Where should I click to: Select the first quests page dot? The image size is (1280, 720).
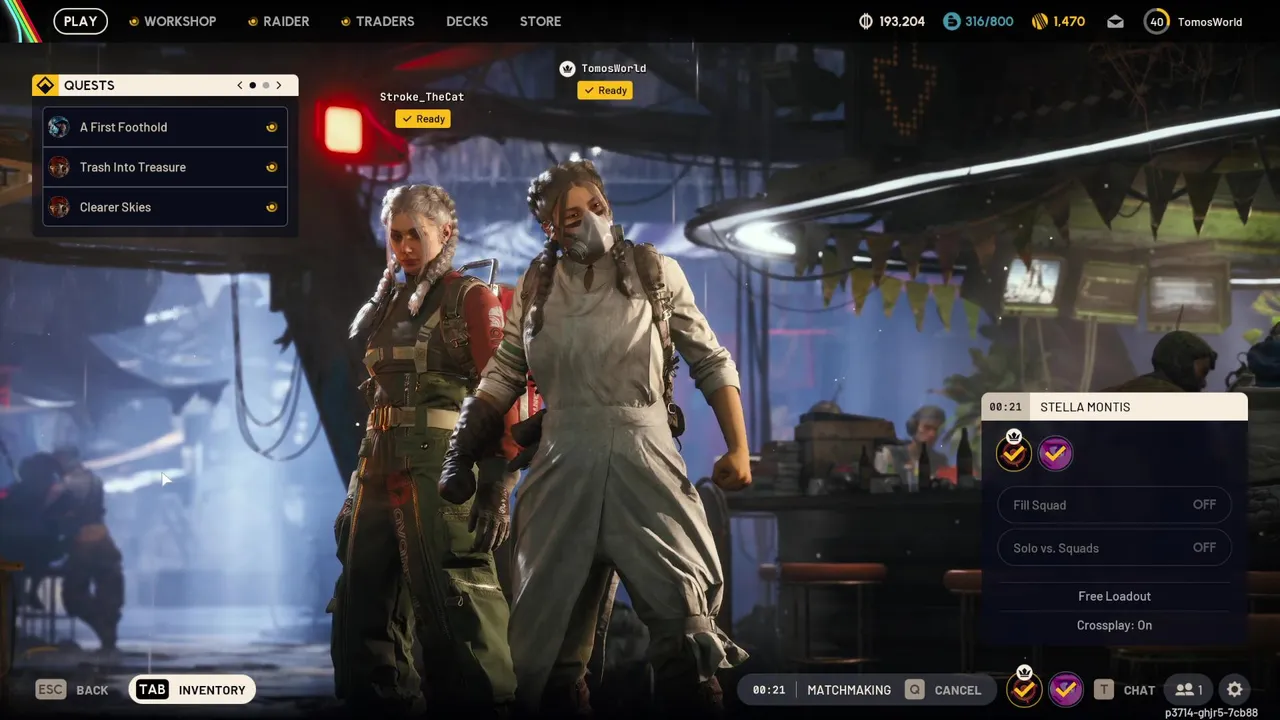point(253,85)
